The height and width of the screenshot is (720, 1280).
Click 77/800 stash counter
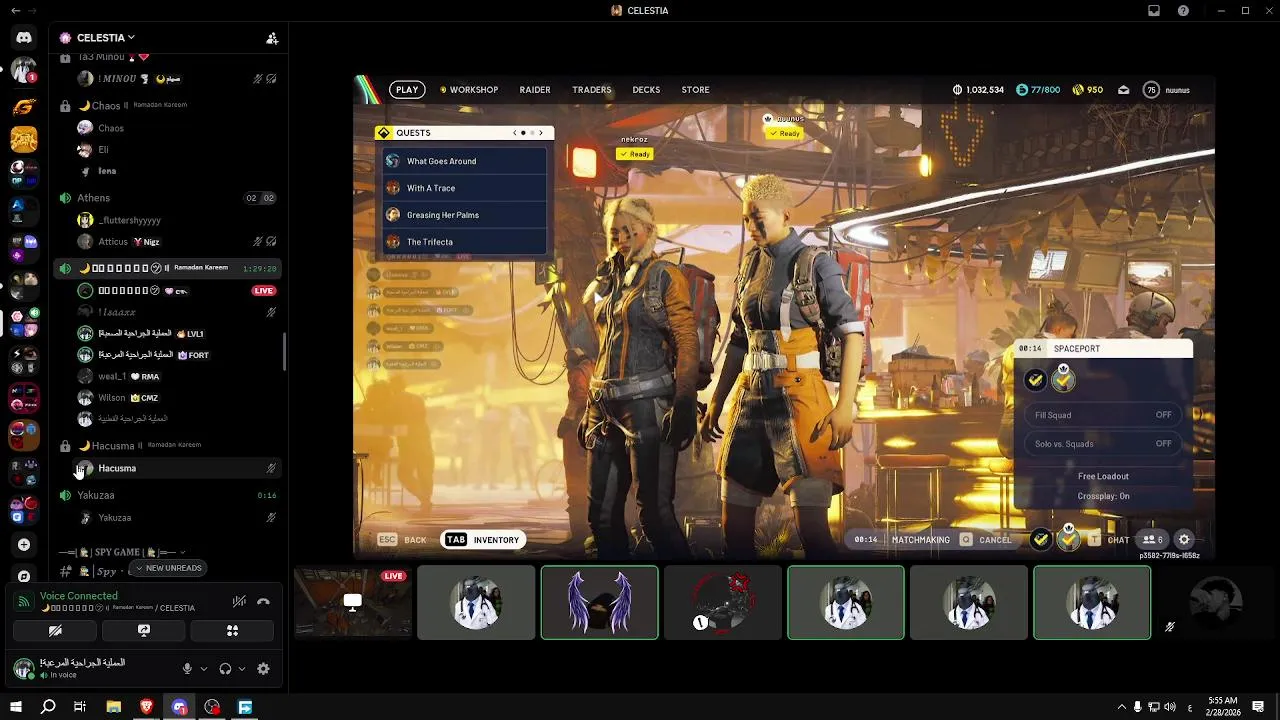(x=1037, y=90)
